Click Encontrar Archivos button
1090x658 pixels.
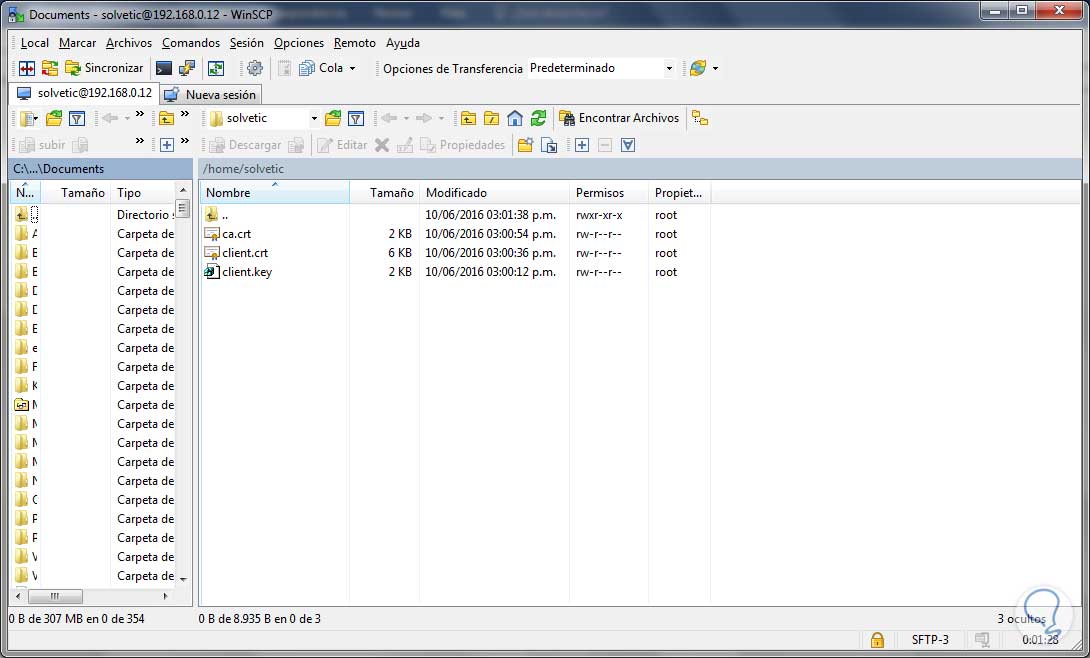pyautogui.click(x=619, y=119)
